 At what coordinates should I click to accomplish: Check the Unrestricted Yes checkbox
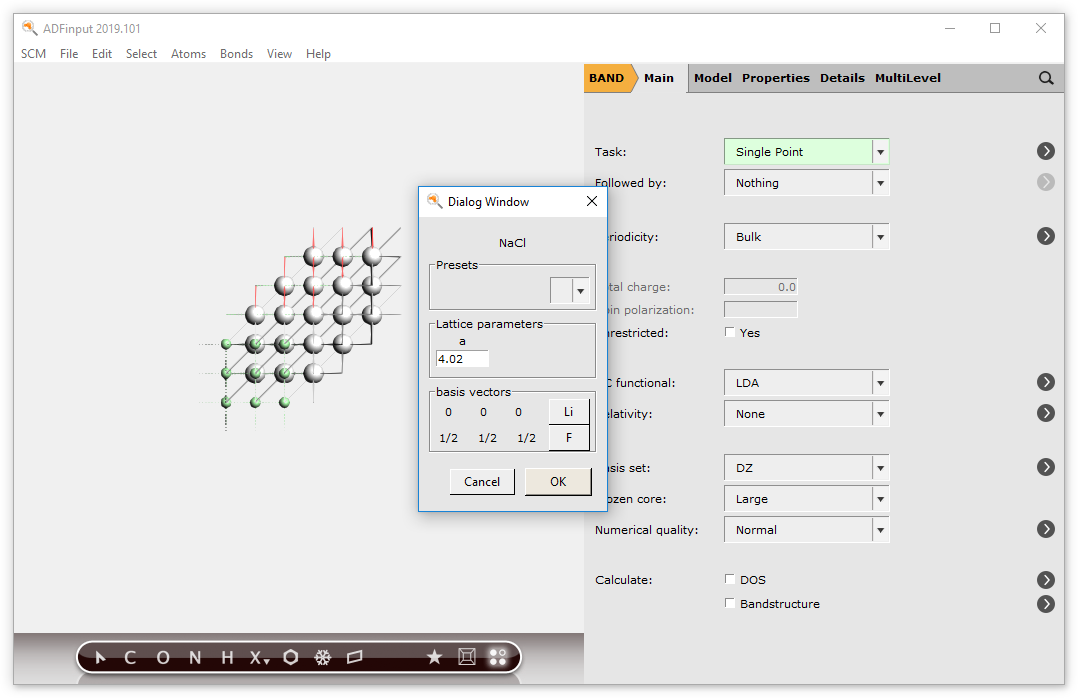pos(729,332)
